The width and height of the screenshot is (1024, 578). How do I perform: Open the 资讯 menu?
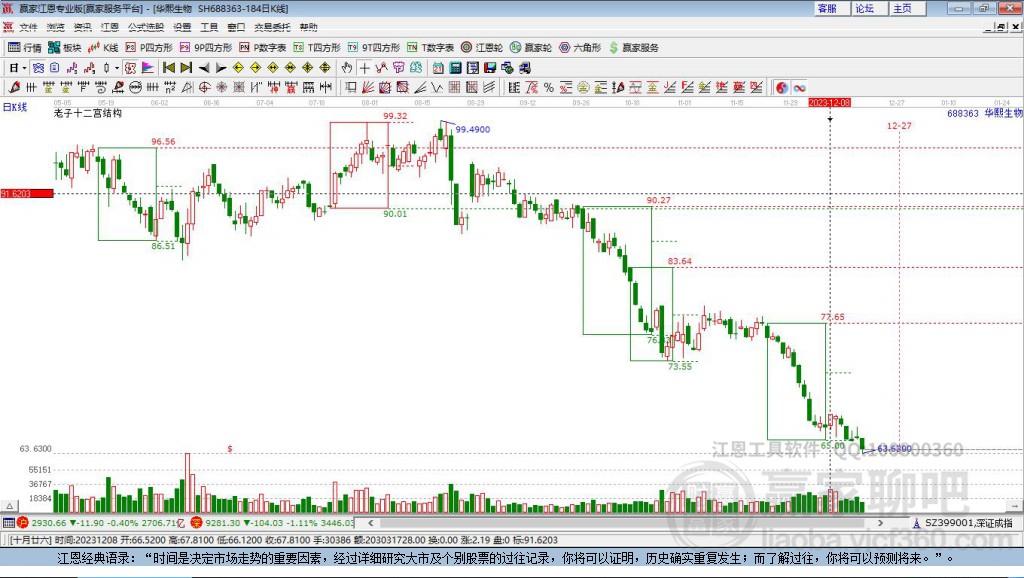[x=82, y=27]
